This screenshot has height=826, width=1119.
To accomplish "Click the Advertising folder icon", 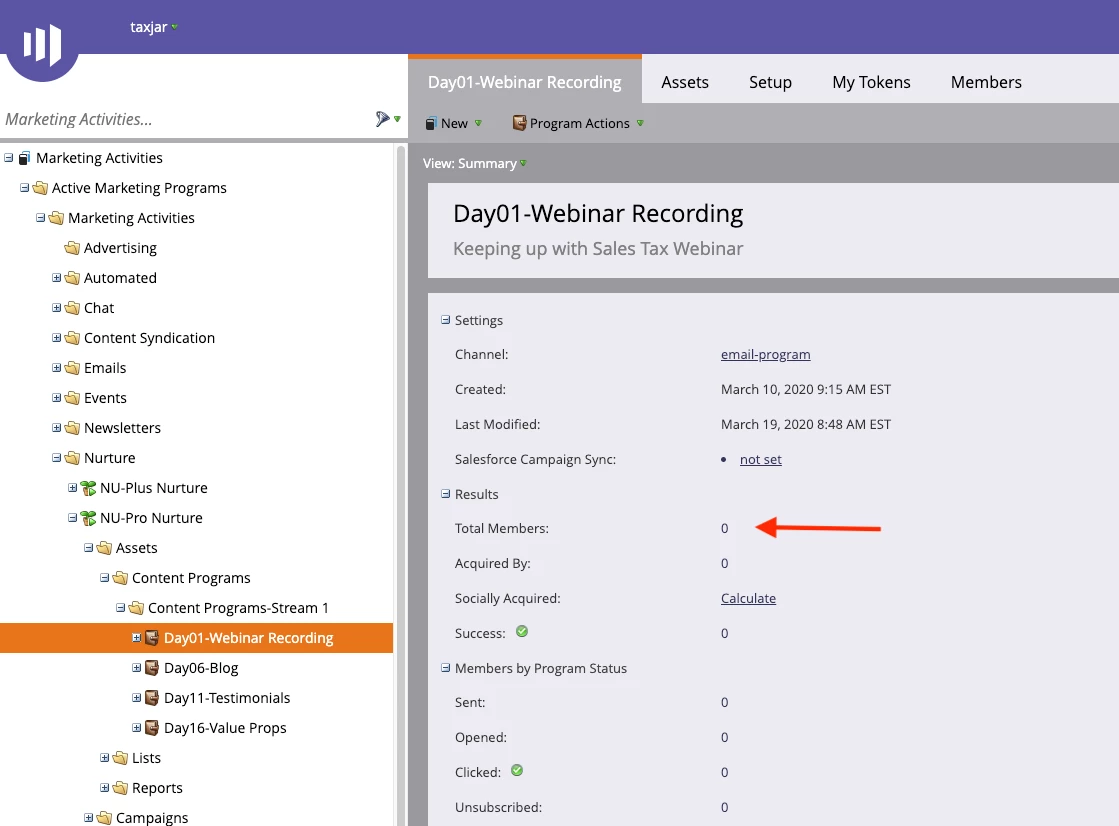I will coord(72,248).
